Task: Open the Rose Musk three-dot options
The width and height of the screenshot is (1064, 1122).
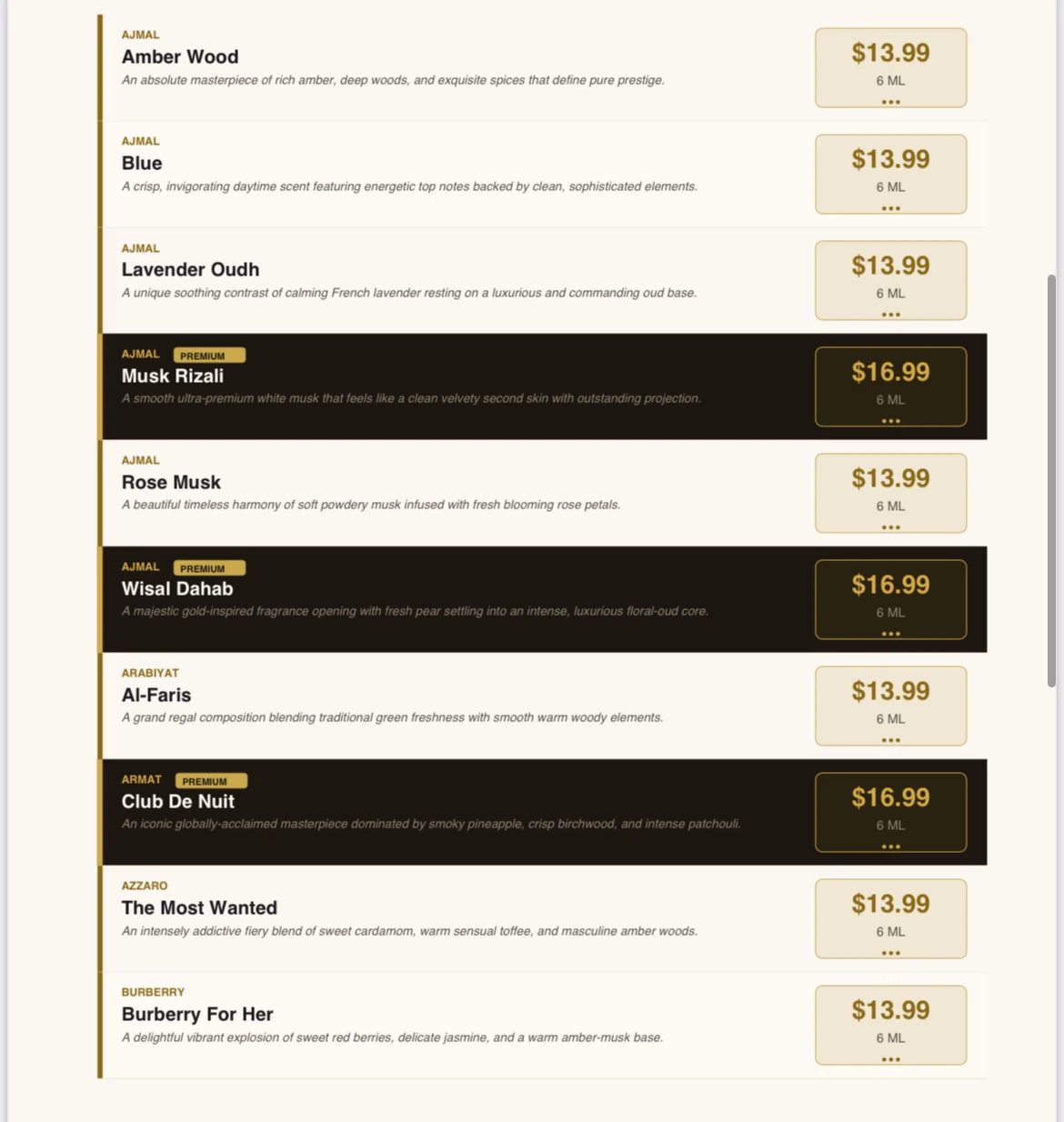Action: [x=890, y=527]
